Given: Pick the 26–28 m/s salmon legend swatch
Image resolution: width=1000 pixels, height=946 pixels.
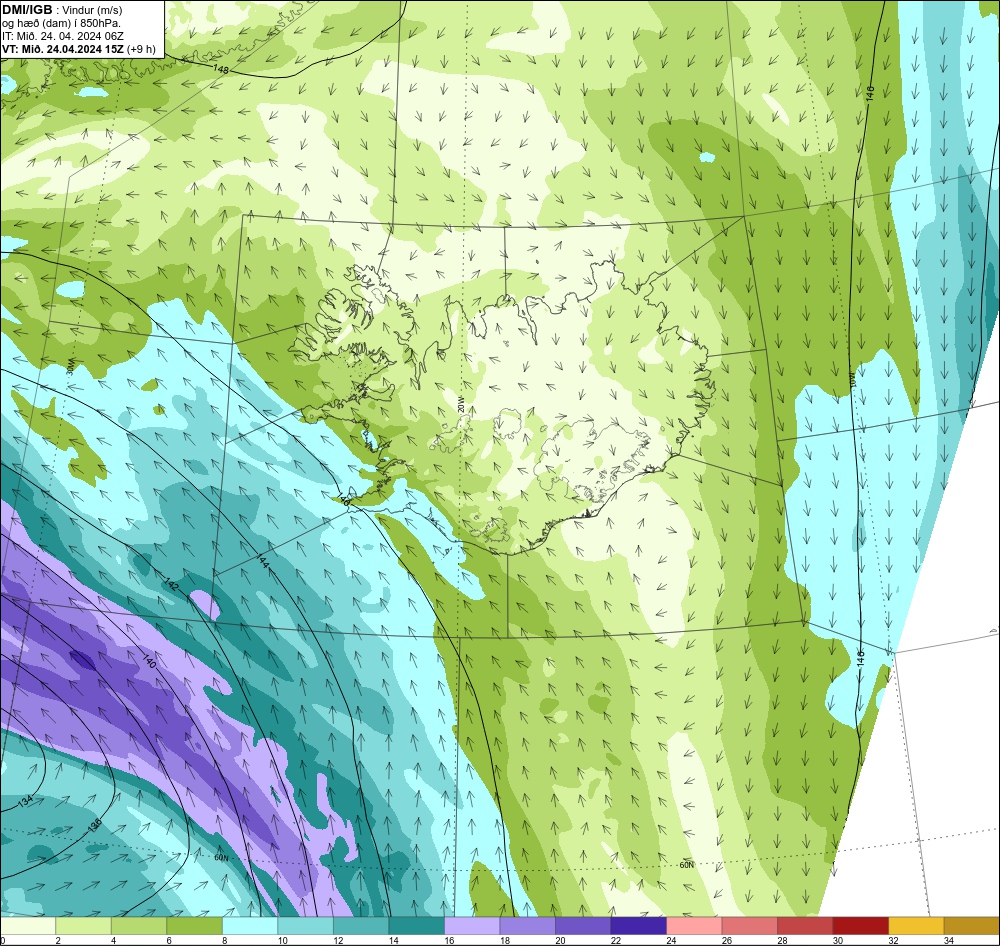Looking at the screenshot, I should 749,926.
